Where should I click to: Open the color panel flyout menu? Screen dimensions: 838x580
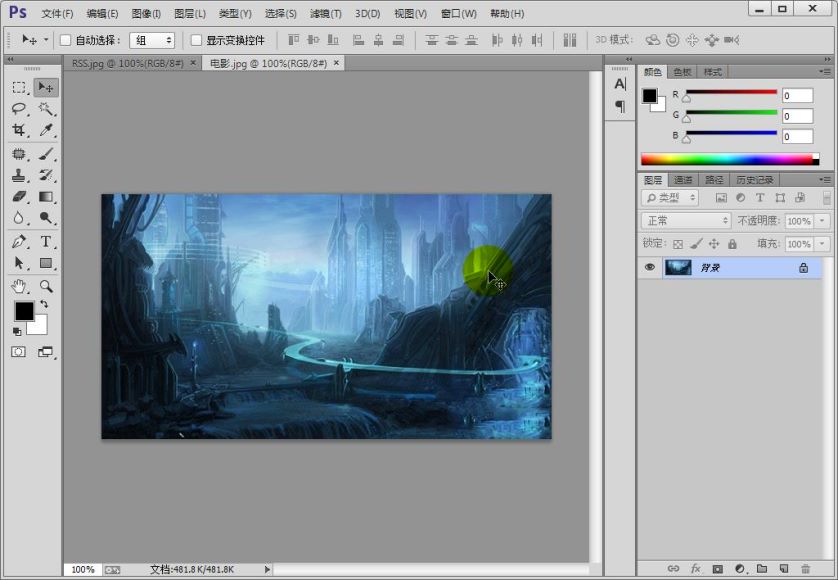click(825, 72)
